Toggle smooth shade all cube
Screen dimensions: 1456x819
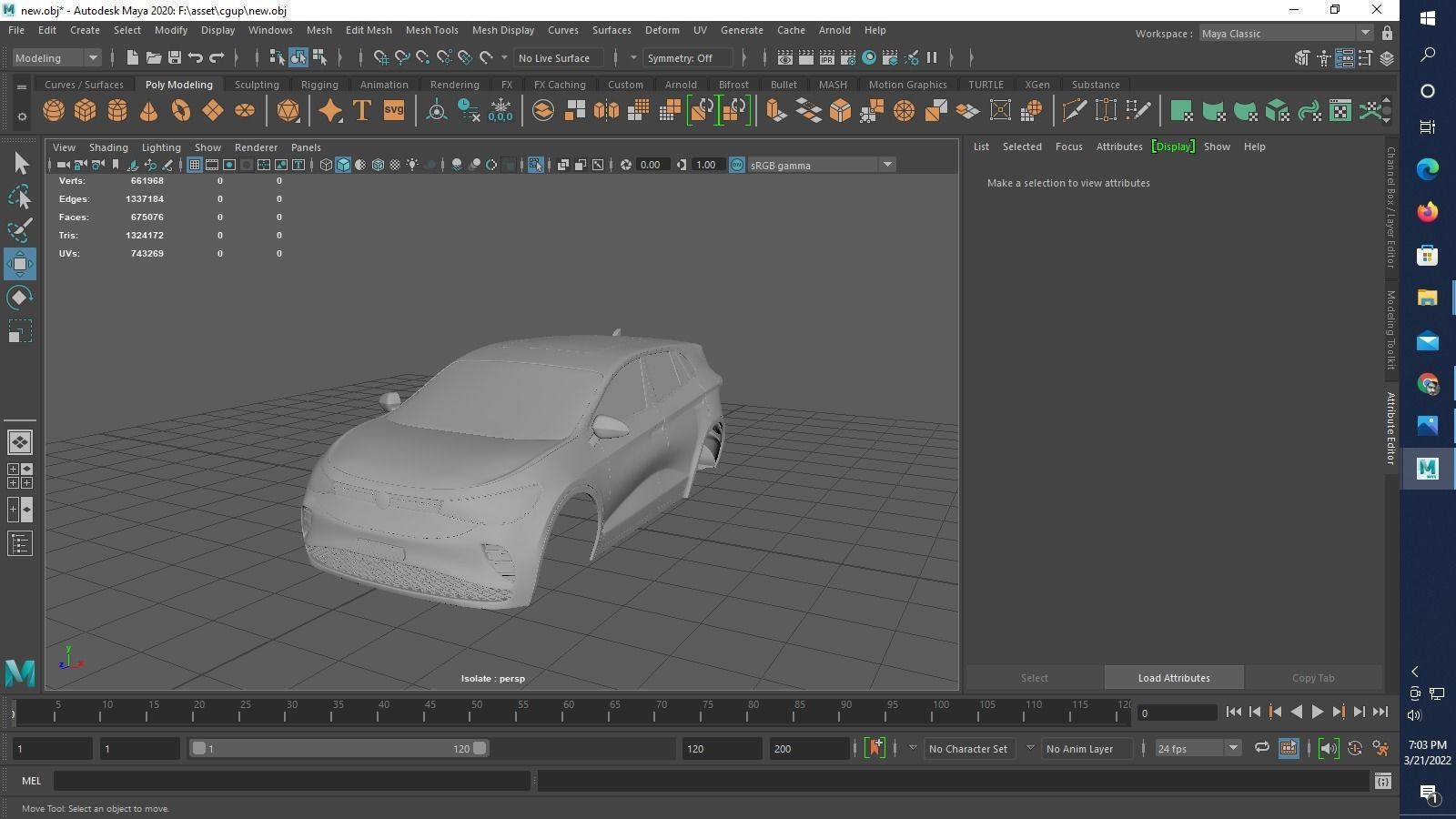pyautogui.click(x=343, y=165)
